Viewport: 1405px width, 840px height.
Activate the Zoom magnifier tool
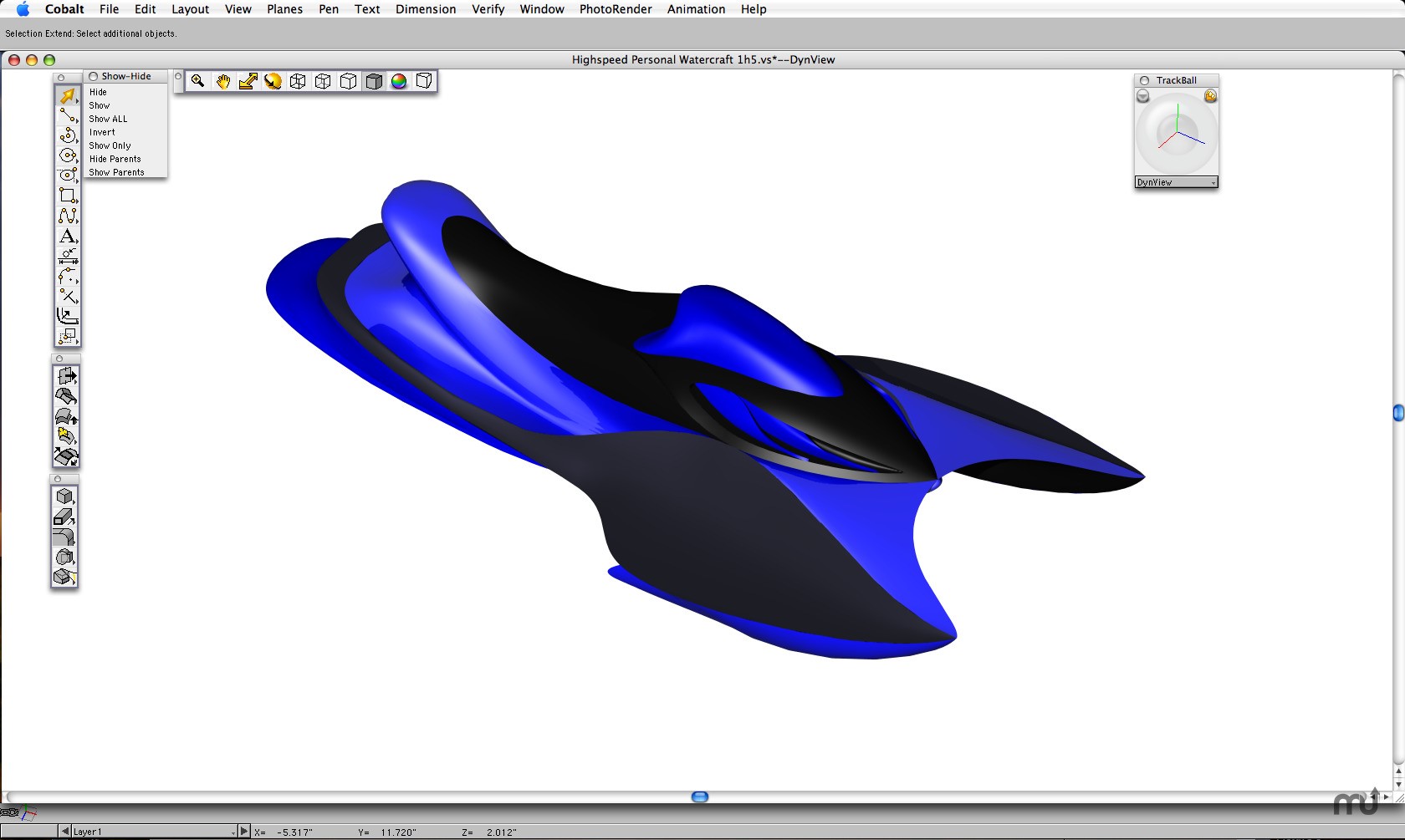(x=197, y=81)
